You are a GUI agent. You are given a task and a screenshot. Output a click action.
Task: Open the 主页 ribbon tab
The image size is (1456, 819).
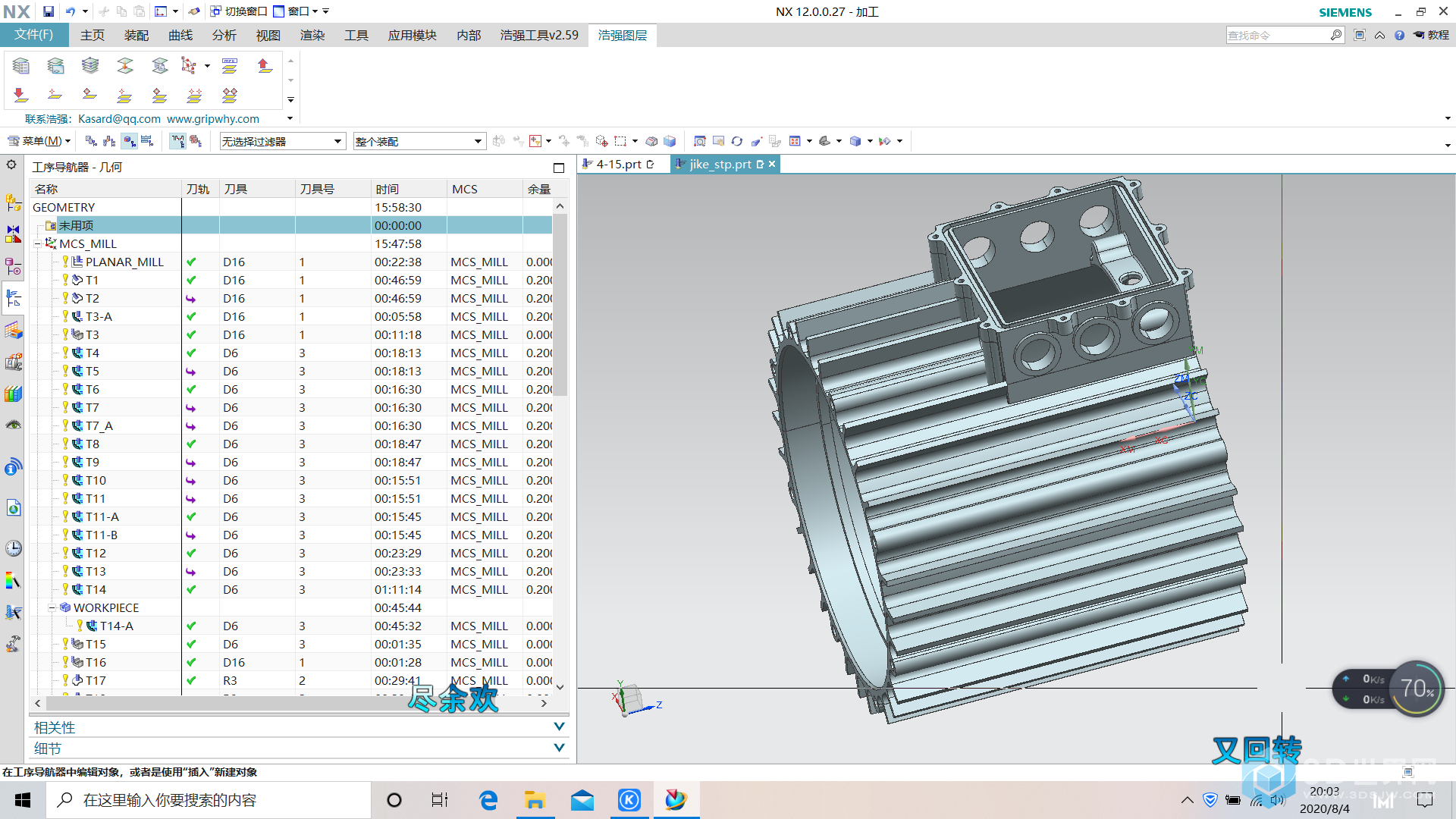(93, 36)
